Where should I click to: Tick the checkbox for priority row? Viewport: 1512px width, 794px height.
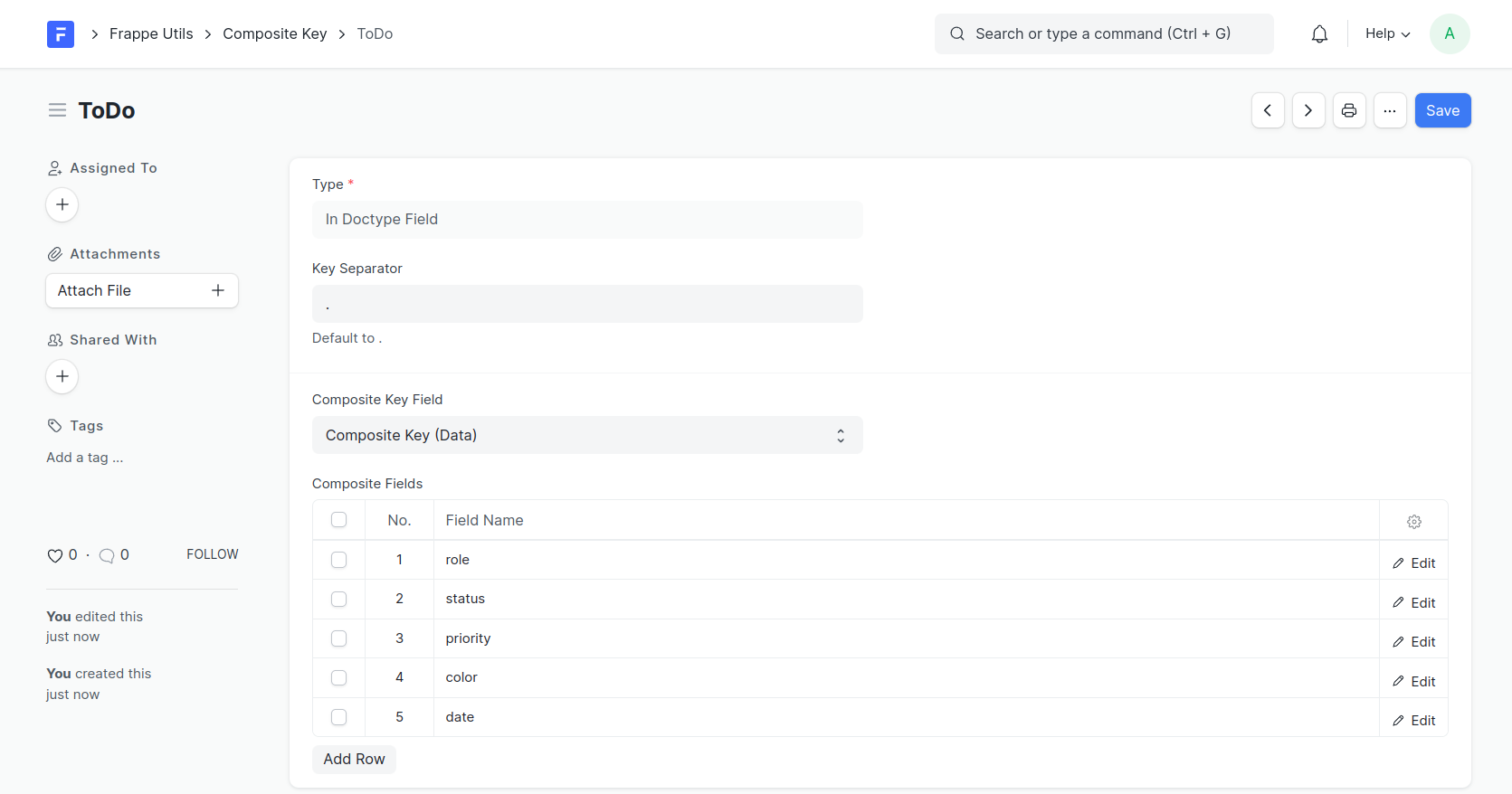pos(339,638)
